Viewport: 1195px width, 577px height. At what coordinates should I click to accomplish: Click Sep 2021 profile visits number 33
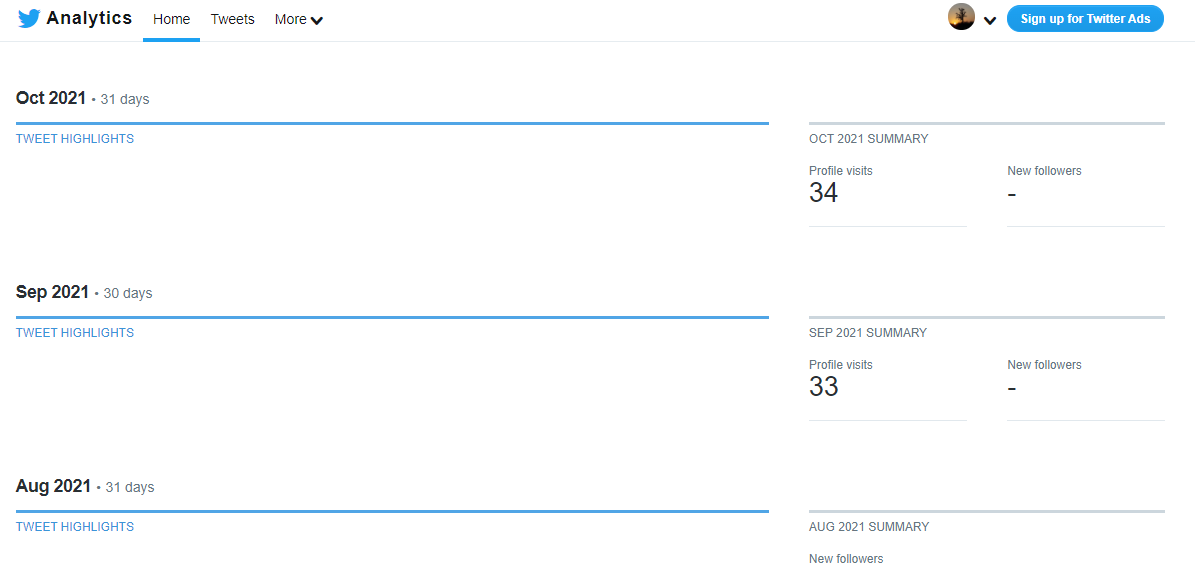coord(823,387)
